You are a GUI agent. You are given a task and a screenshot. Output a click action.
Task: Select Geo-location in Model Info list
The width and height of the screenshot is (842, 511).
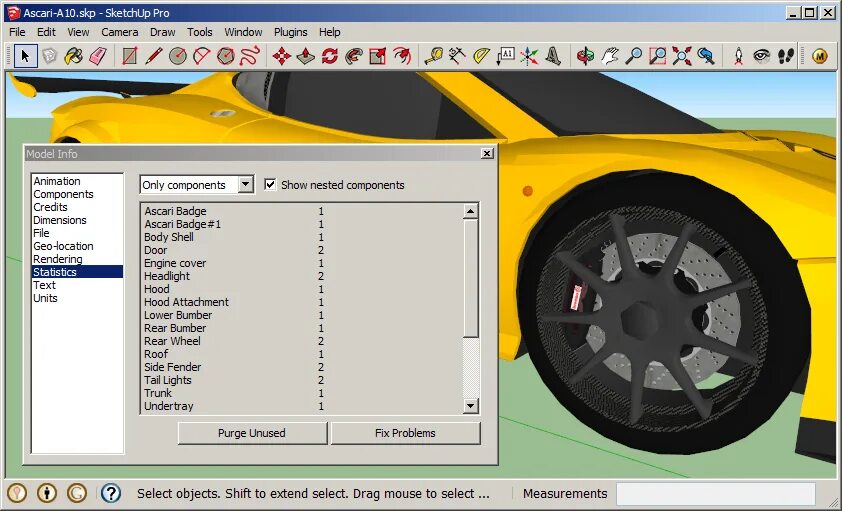tap(63, 246)
